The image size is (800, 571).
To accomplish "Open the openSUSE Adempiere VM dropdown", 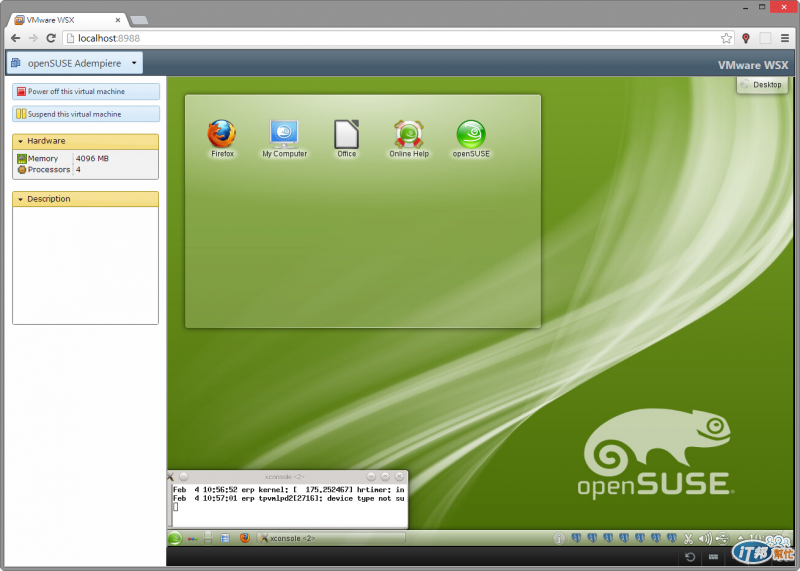I will pos(74,63).
